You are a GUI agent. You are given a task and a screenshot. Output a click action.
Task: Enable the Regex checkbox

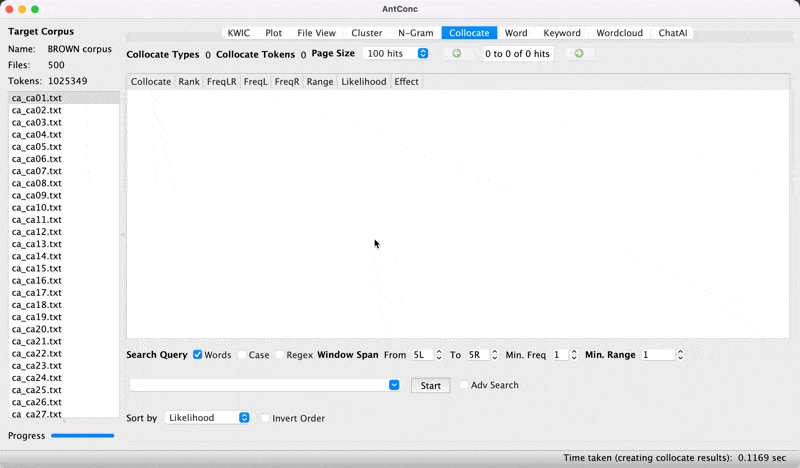coord(280,355)
